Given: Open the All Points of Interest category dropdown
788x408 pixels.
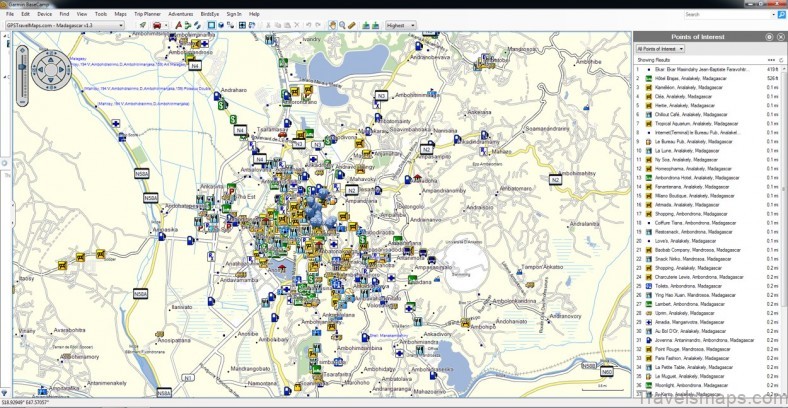Looking at the screenshot, I should (660, 49).
